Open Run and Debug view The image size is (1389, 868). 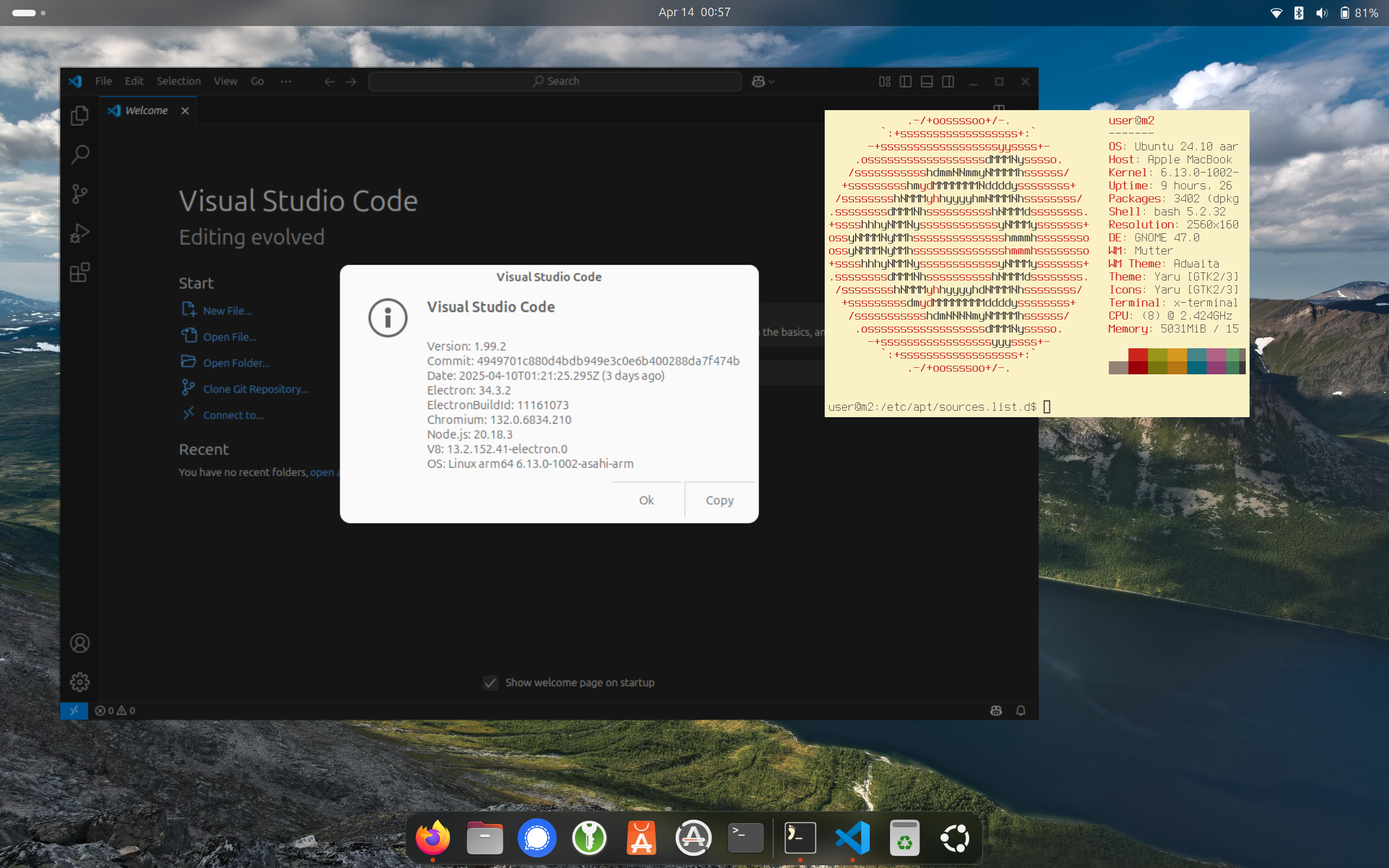pos(80,233)
